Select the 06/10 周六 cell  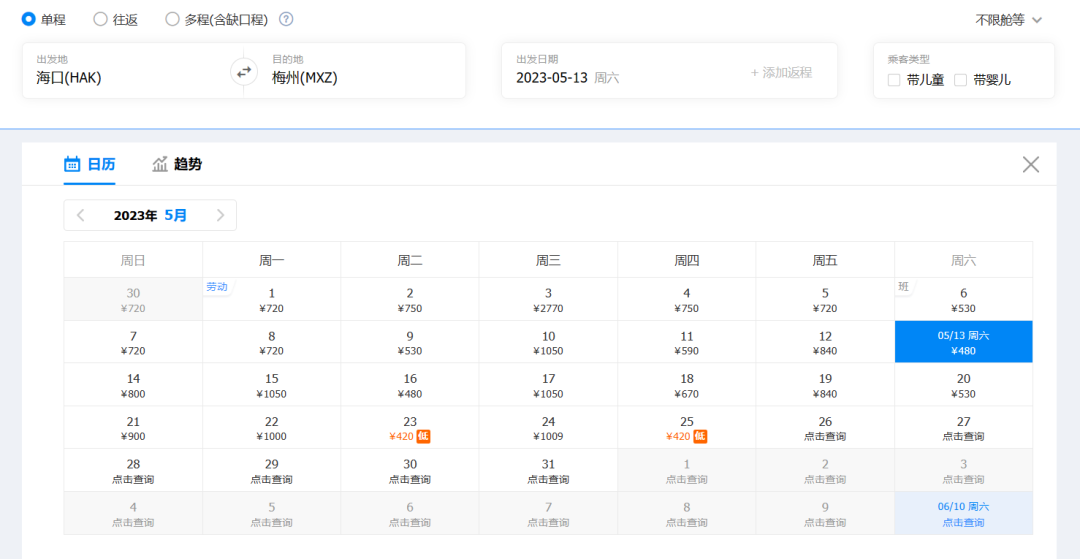964,513
